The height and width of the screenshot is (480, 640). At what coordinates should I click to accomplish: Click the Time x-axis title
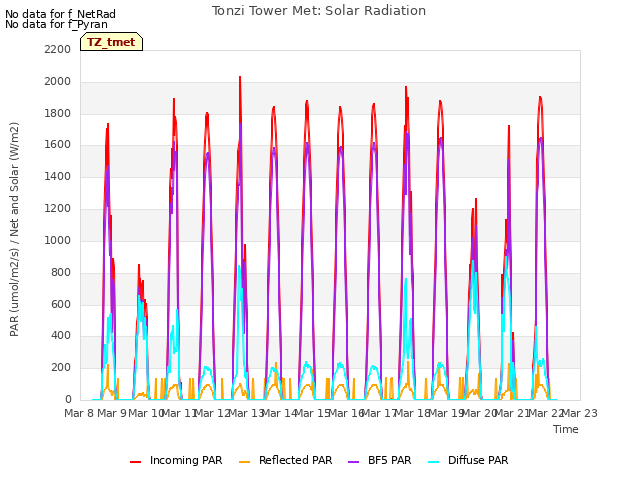pos(566,429)
